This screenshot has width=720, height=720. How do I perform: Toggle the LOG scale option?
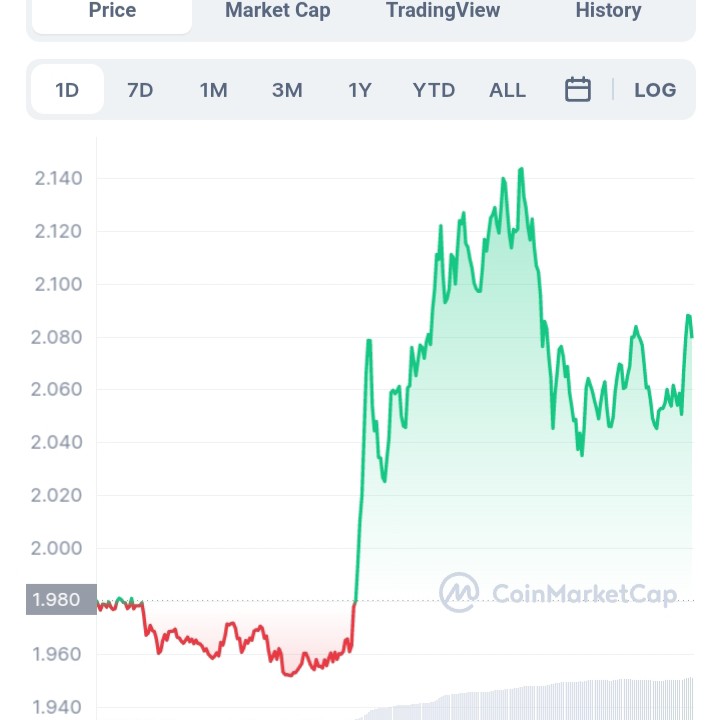(x=655, y=90)
